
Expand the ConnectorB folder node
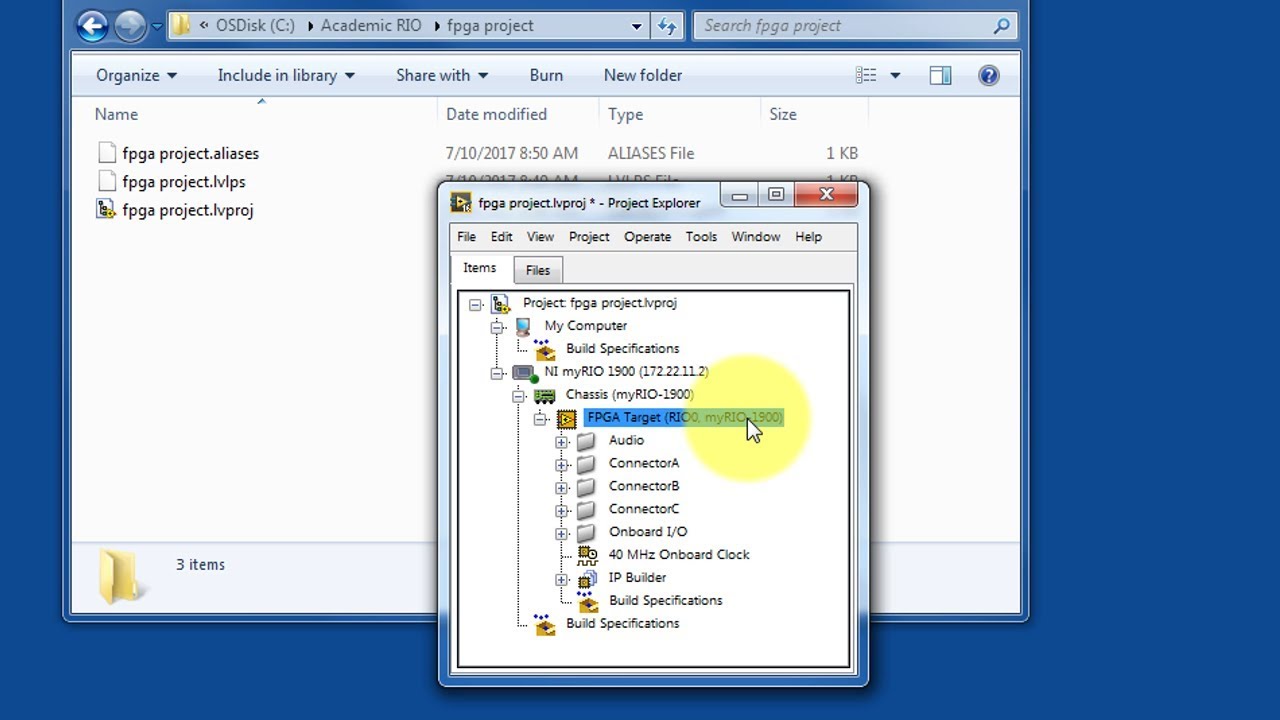coord(562,488)
